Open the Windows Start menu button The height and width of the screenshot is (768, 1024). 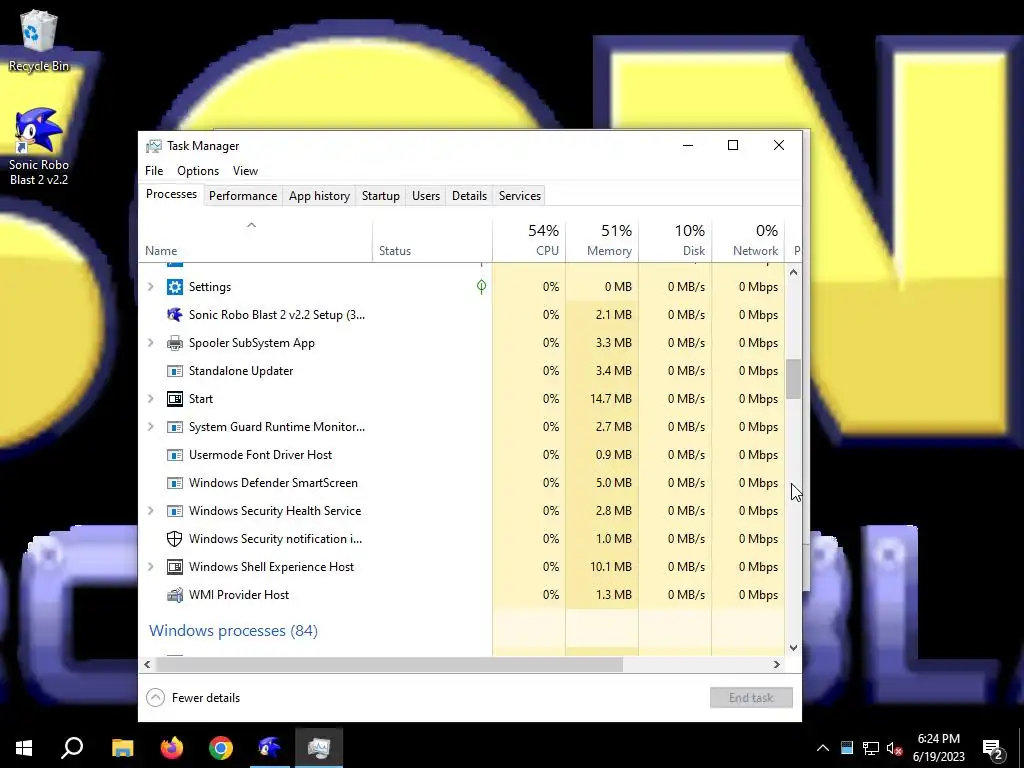point(24,748)
